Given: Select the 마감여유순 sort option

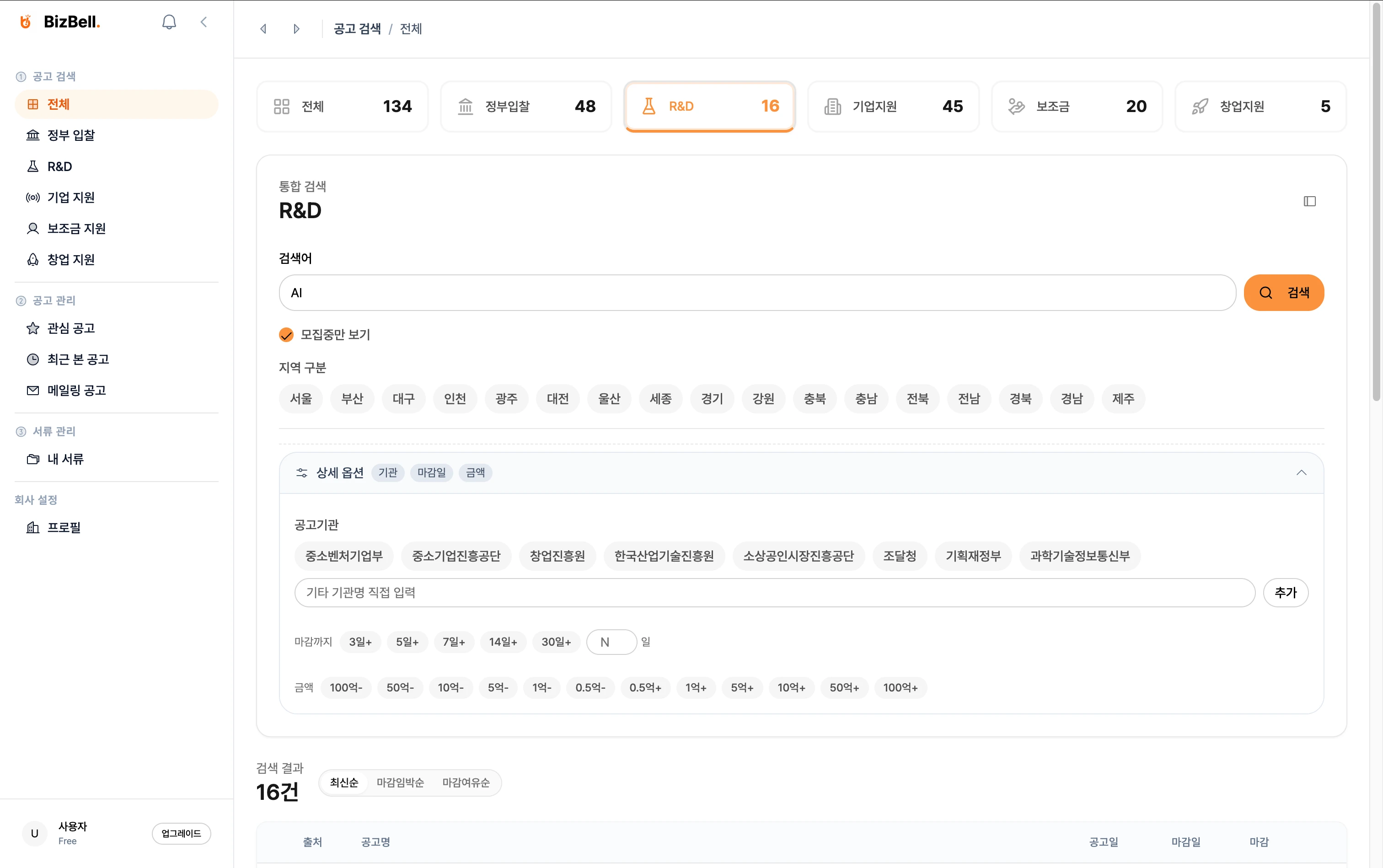Looking at the screenshot, I should 466,782.
